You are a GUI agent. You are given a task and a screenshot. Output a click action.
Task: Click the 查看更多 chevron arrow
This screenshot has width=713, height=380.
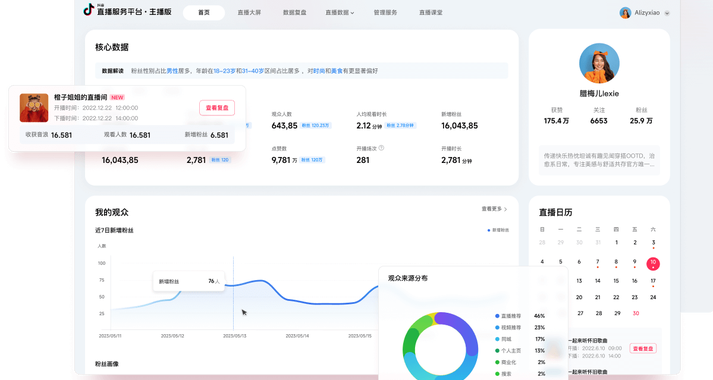coord(506,209)
